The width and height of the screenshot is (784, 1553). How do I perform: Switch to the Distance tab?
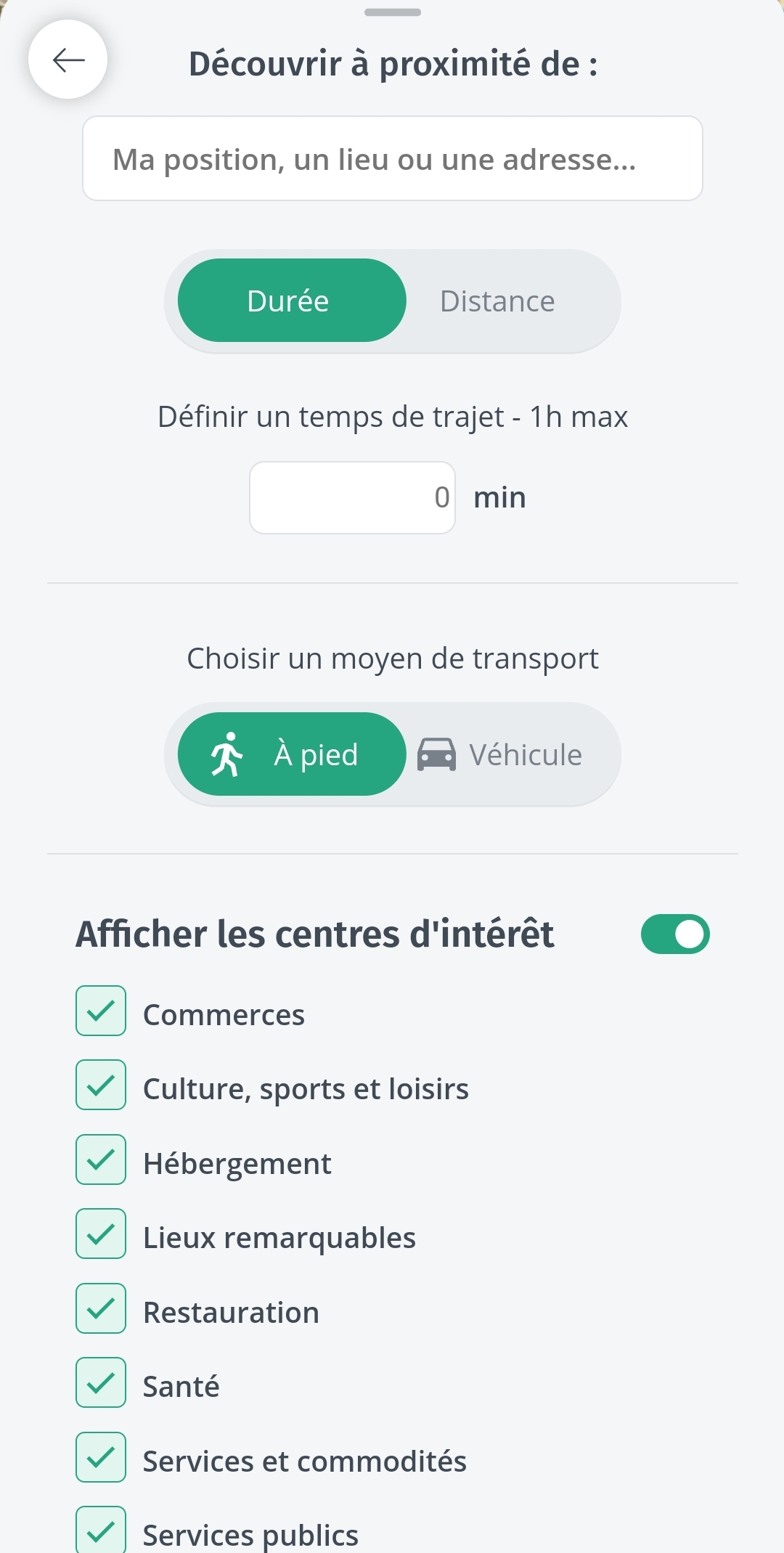tap(497, 301)
